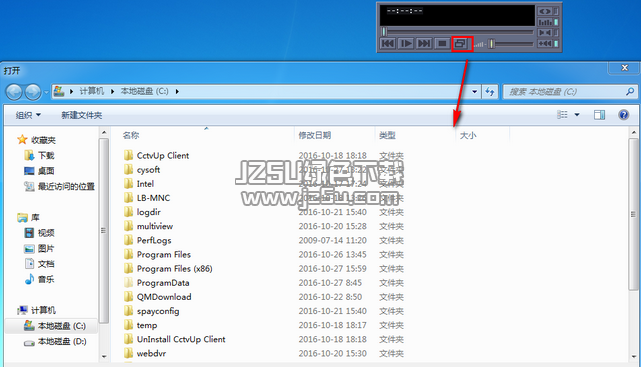
Task: Click navigation pane scroll down arrow
Action: pyautogui.click(x=104, y=356)
